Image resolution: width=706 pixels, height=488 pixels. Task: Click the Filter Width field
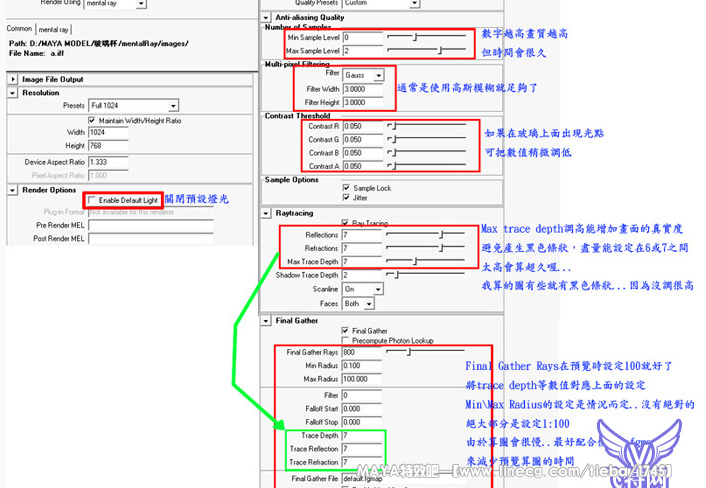point(363,89)
